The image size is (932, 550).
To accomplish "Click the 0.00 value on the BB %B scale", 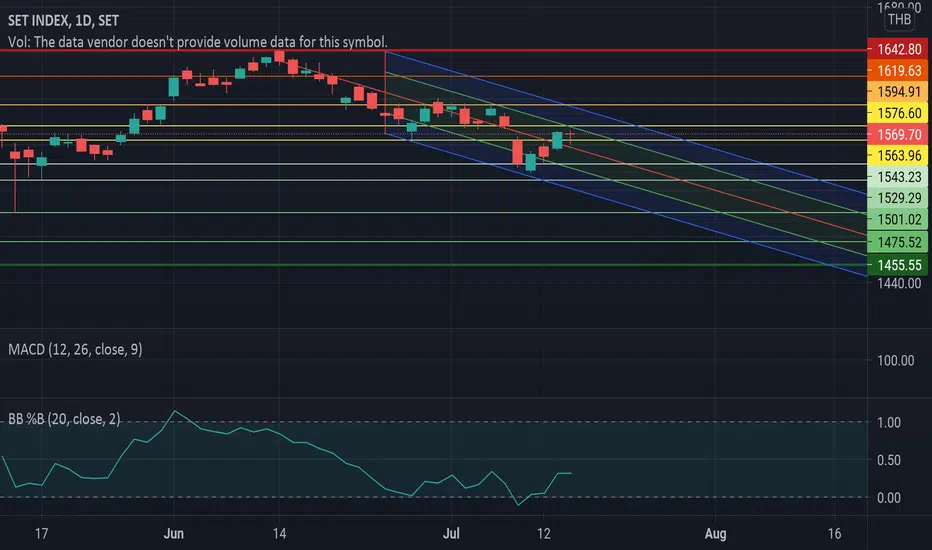I will tap(889, 498).
